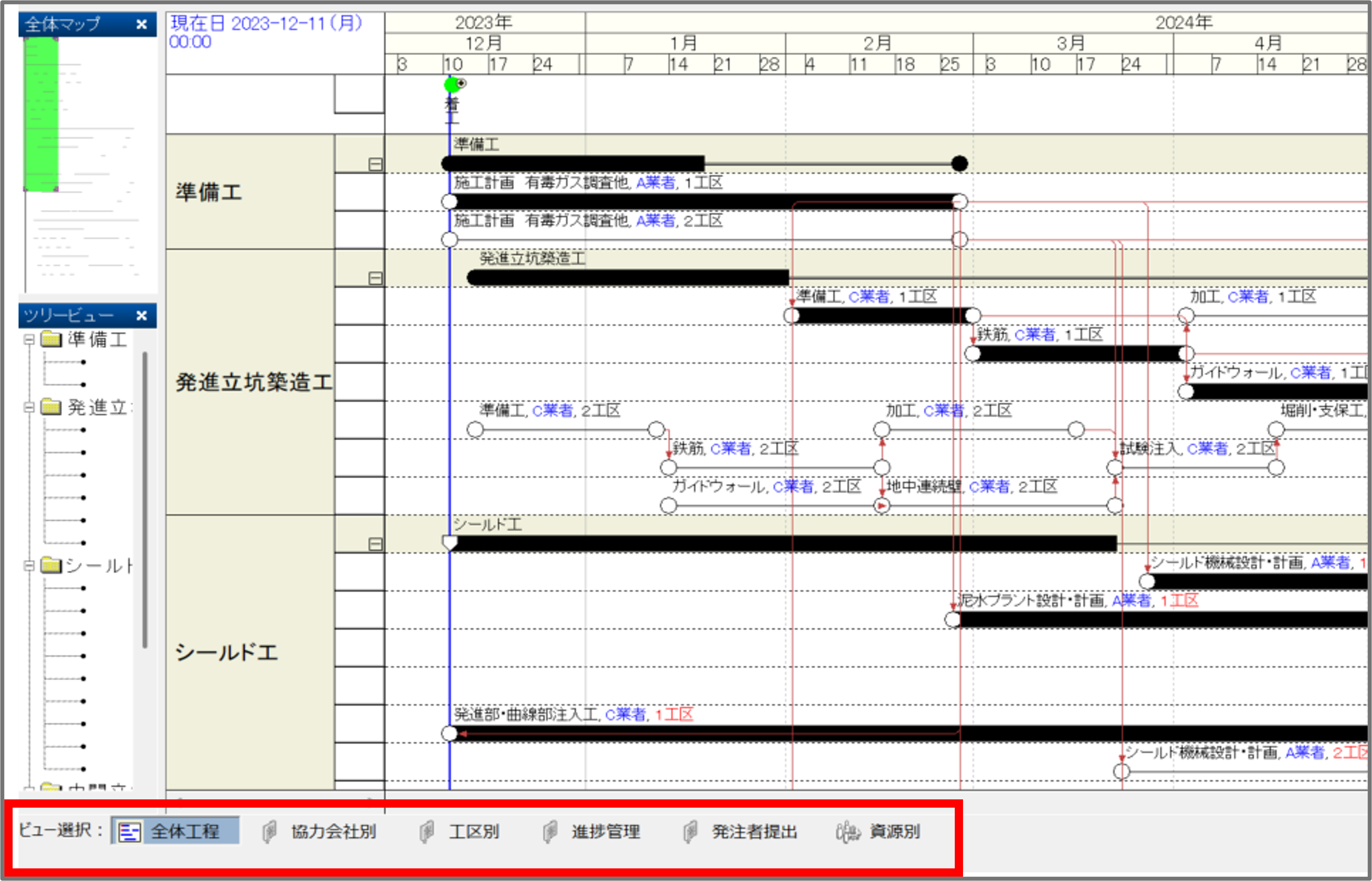Image resolution: width=1372 pixels, height=881 pixels.
Task: Collapse the 準備工 group row
Action: 375,165
